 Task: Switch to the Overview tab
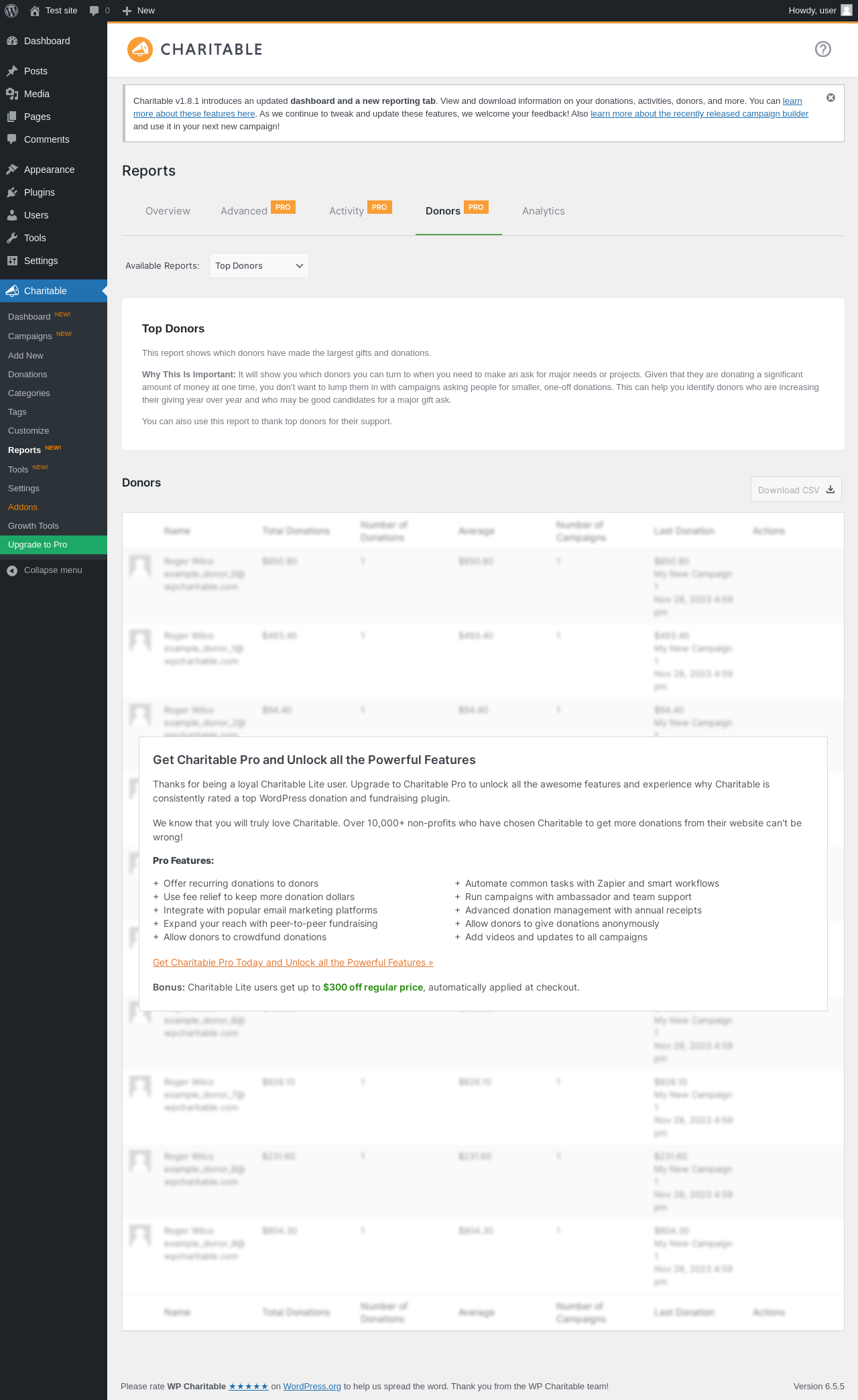(x=168, y=211)
